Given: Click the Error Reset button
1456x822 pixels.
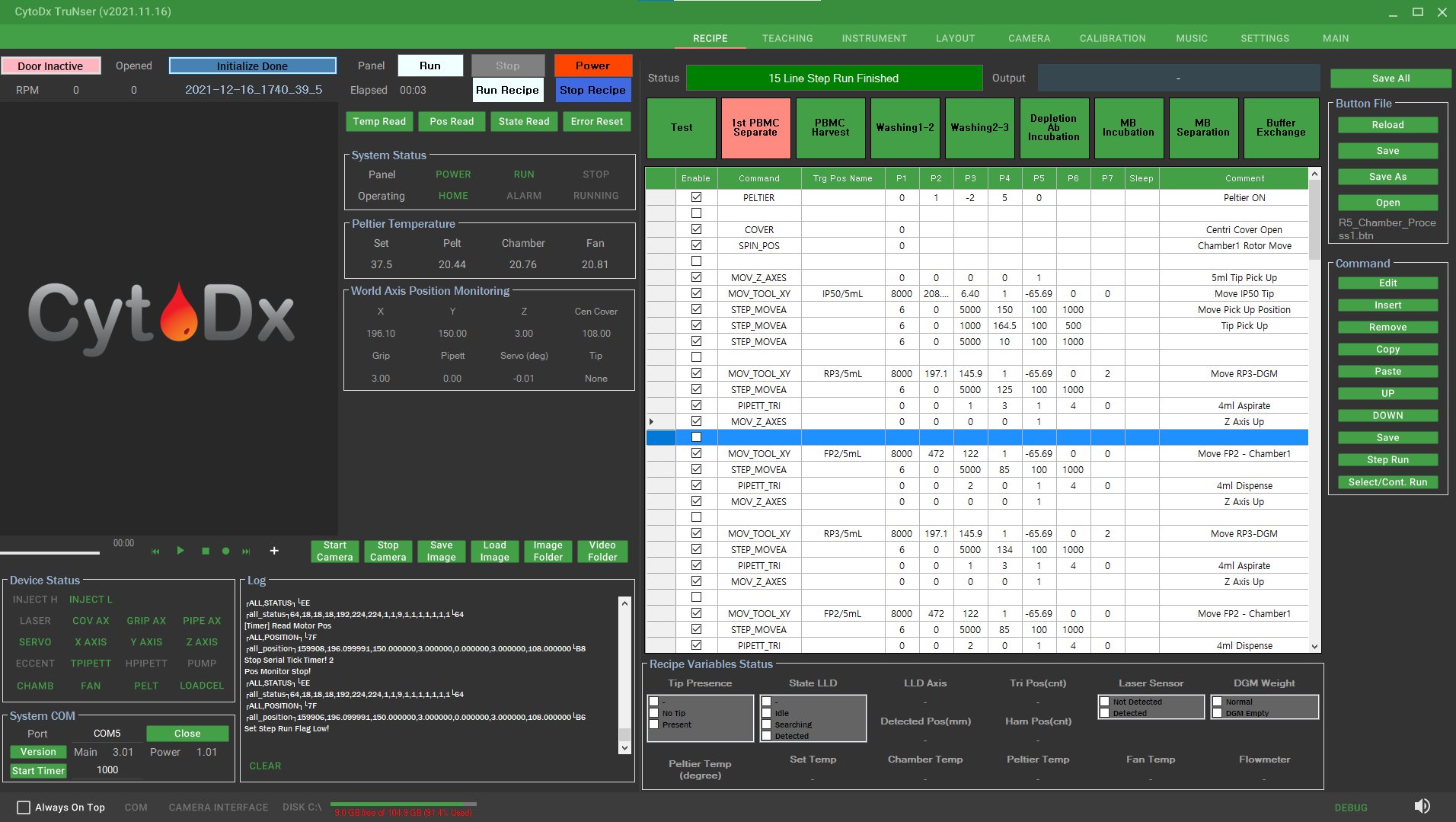Looking at the screenshot, I should tap(597, 122).
